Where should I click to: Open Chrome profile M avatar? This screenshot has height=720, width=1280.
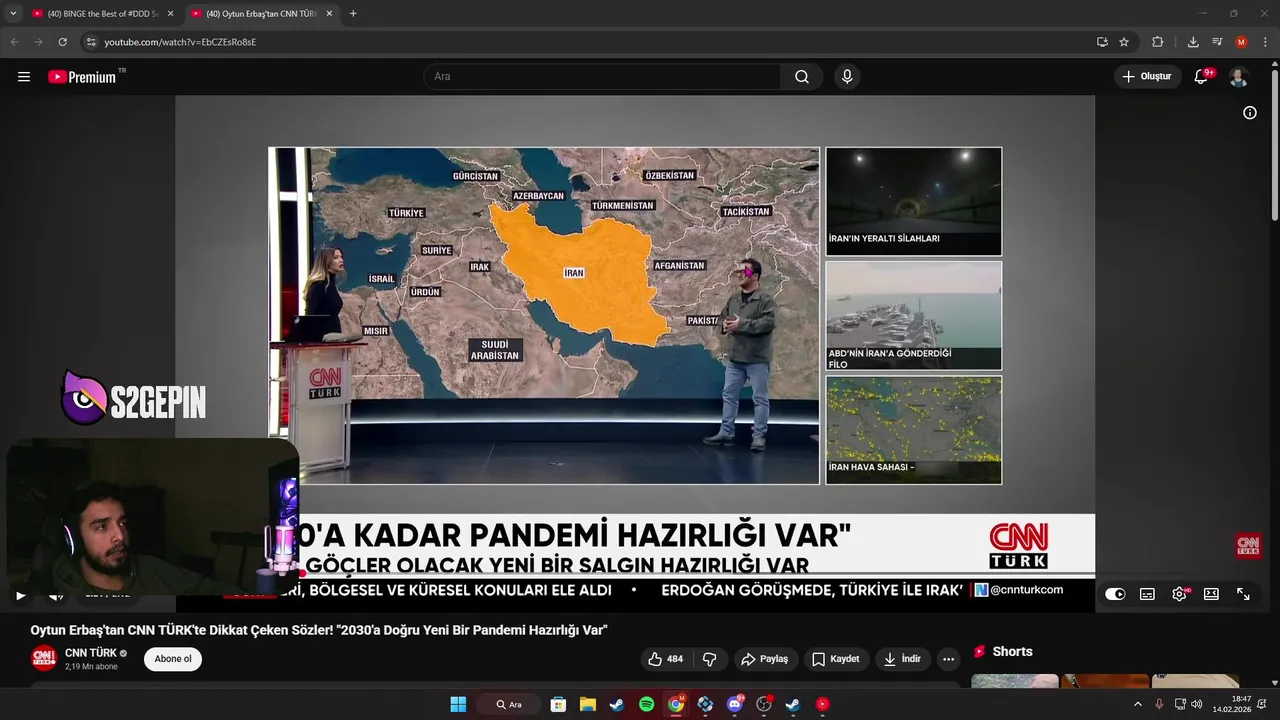[1241, 42]
